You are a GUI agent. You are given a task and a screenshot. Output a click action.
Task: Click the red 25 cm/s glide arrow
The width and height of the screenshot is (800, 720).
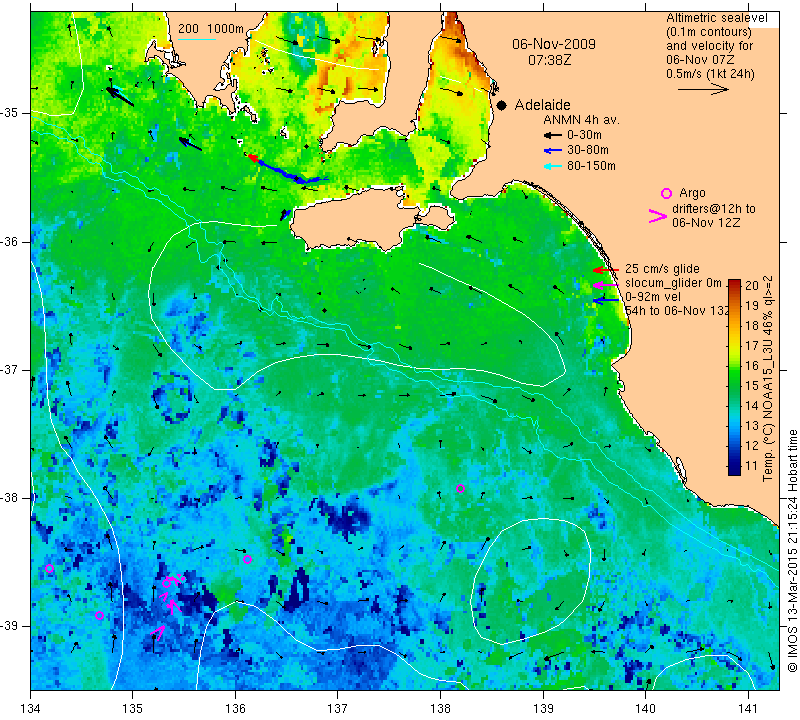tap(606, 270)
